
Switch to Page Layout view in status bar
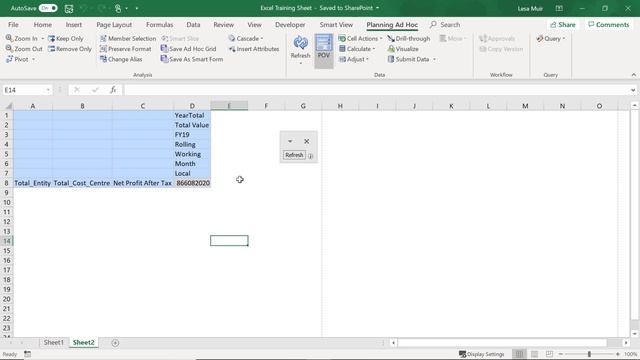[534, 354]
